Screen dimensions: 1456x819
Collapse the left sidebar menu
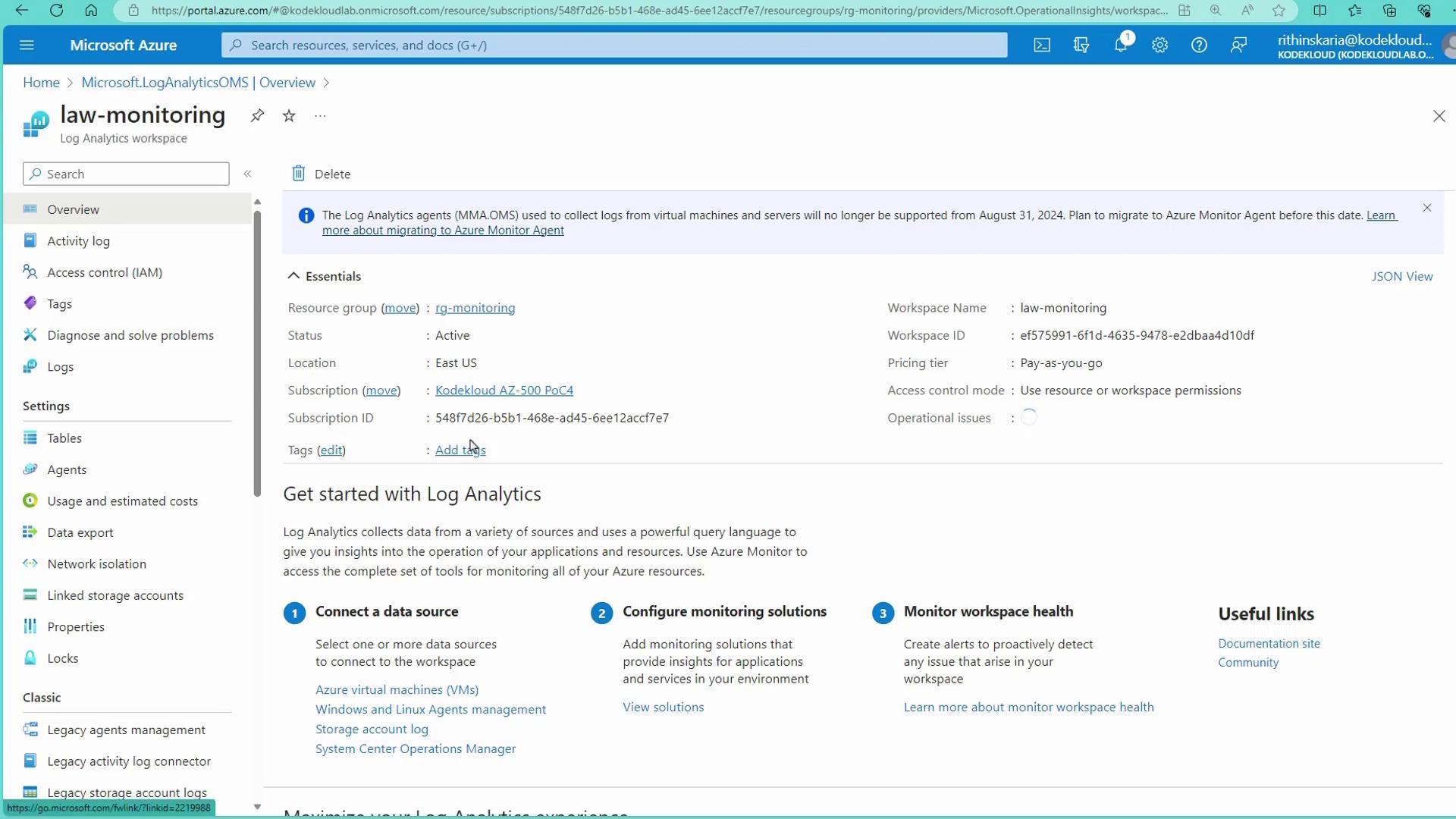[247, 174]
